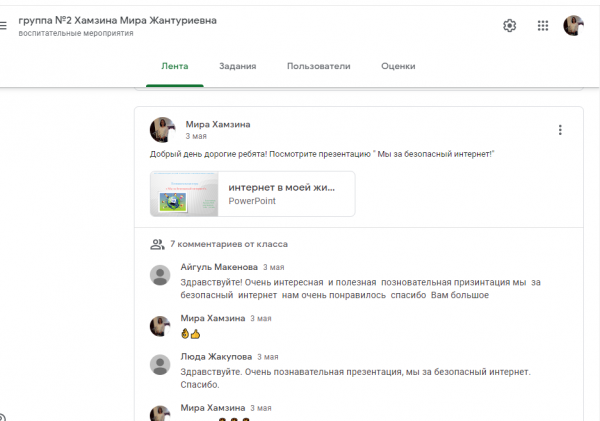
Task: Open the main hamburger menu
Action: click(4, 27)
